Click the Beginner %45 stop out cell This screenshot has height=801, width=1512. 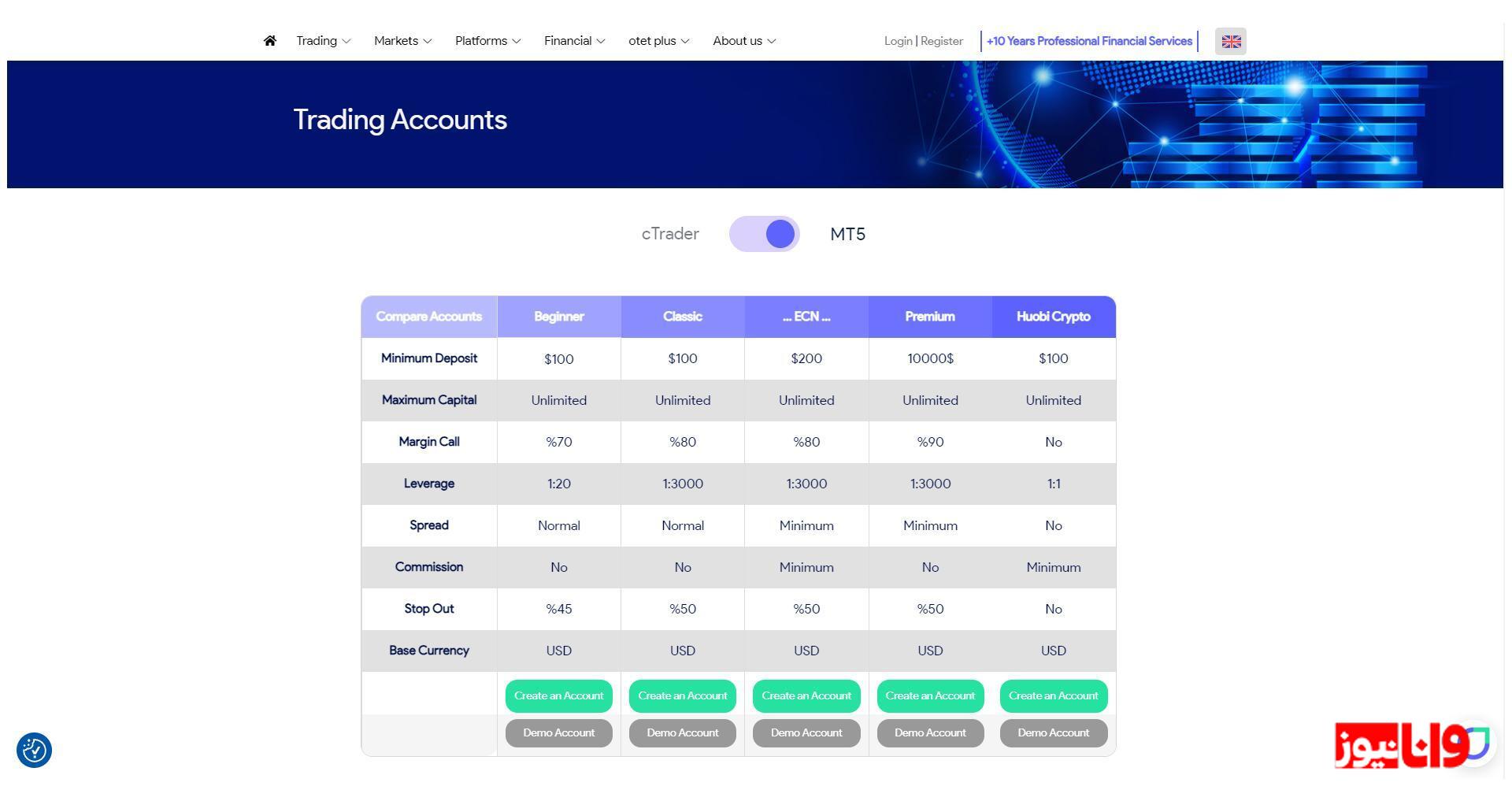coord(559,609)
